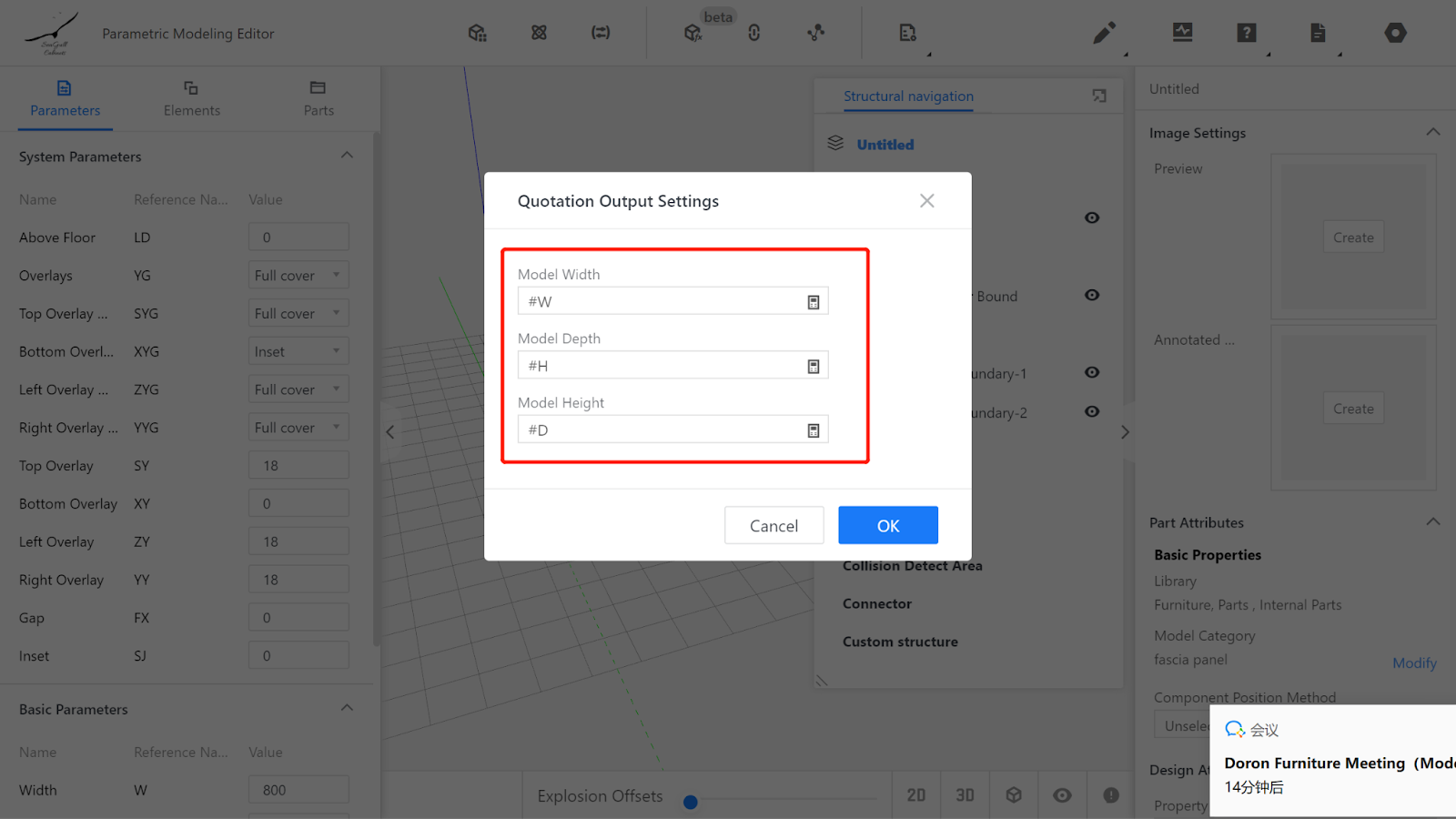Cancel the Quotation Output Settings dialog
The image size is (1456, 819).
pyautogui.click(x=773, y=526)
